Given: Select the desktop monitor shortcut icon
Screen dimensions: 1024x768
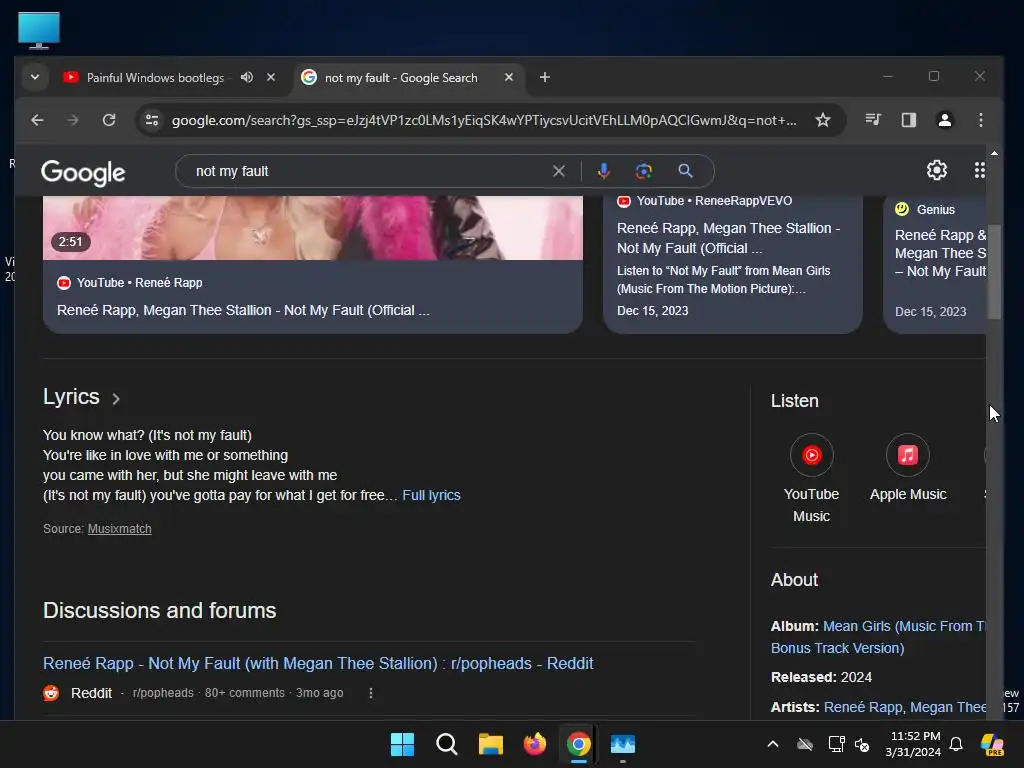Looking at the screenshot, I should 39,30.
